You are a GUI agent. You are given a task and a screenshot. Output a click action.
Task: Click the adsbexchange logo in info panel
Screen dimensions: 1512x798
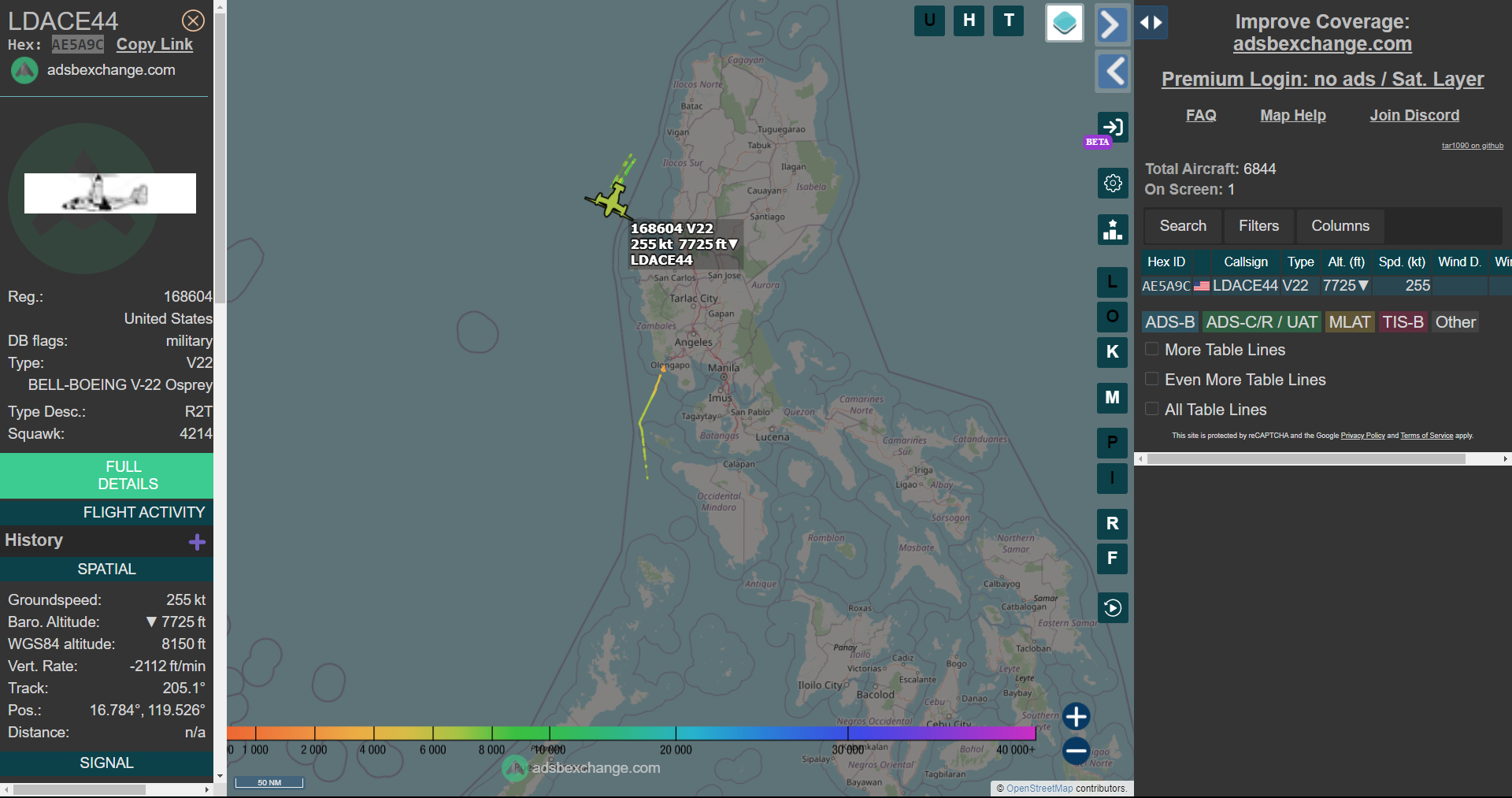tap(24, 70)
